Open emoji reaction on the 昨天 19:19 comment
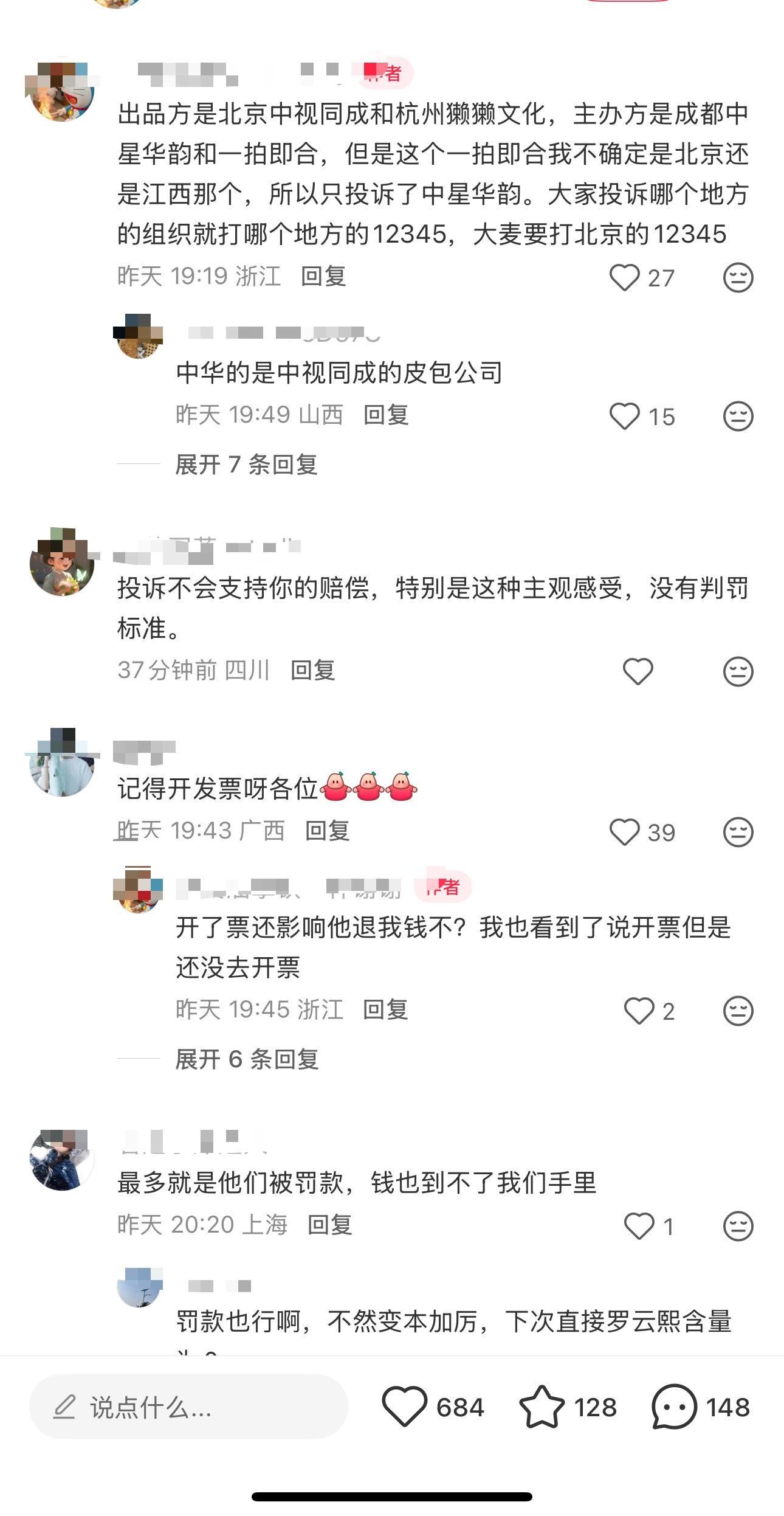784x1516 pixels. (738, 278)
